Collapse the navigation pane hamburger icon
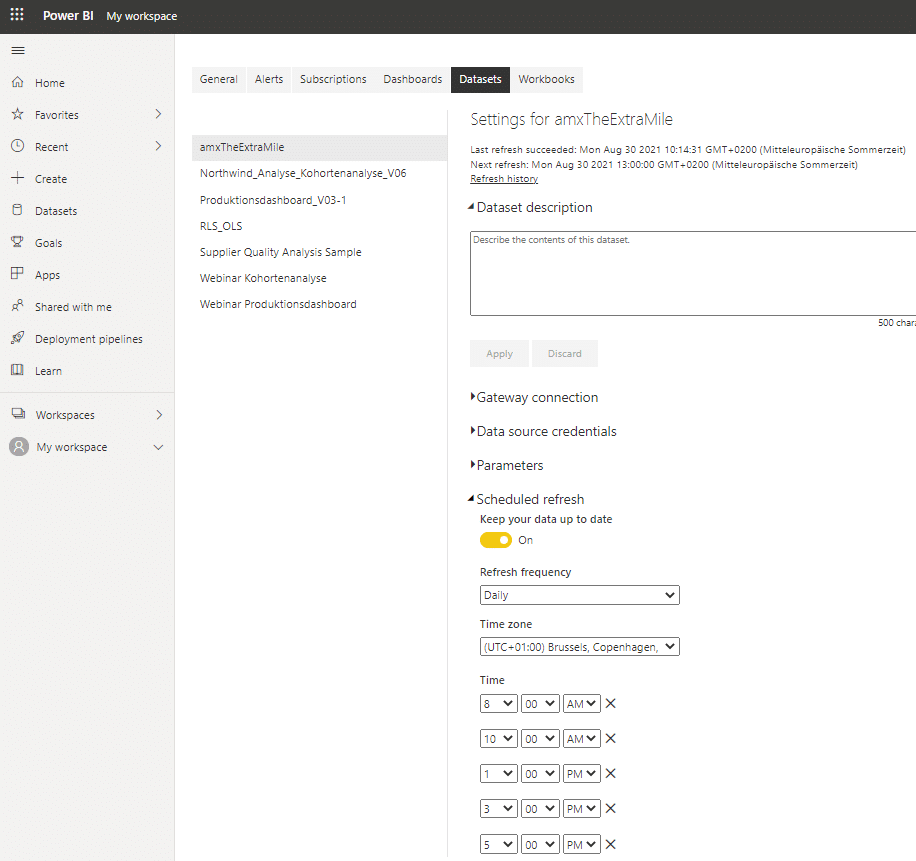 pyautogui.click(x=18, y=50)
